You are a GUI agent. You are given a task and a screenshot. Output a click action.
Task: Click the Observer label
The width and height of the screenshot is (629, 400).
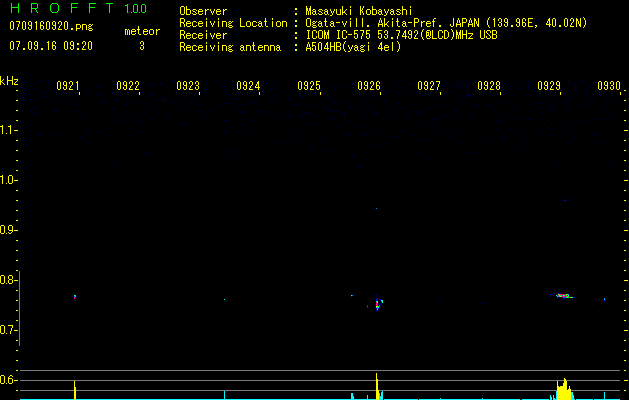click(203, 11)
